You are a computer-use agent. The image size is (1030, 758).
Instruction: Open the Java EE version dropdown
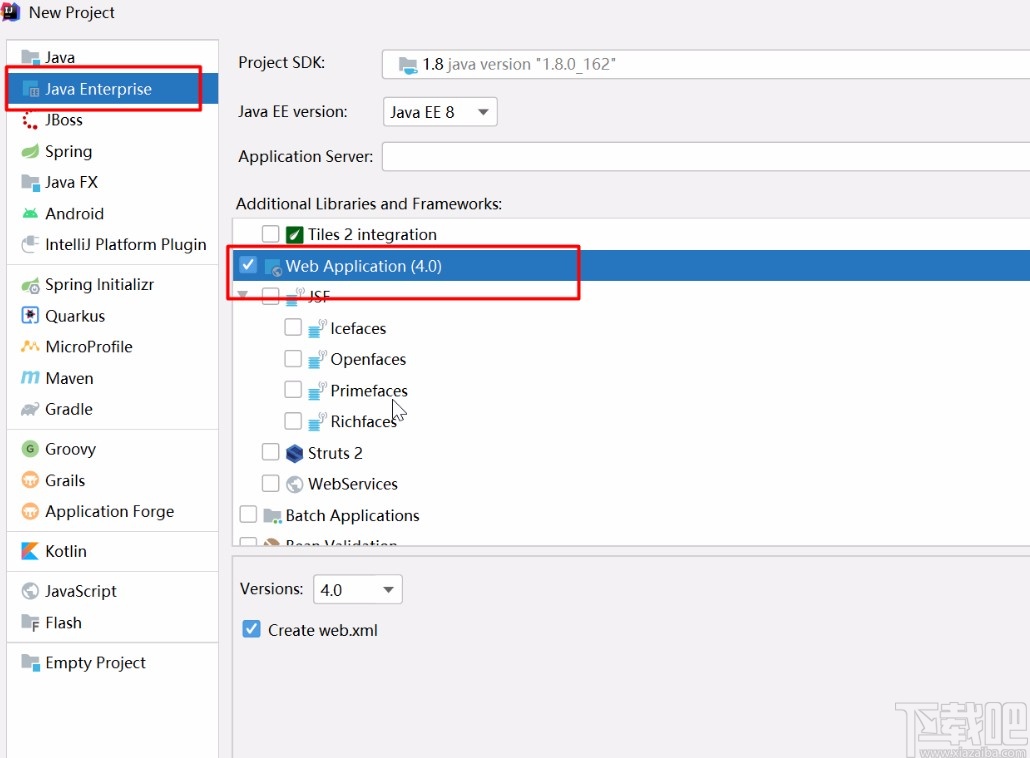pyautogui.click(x=440, y=111)
